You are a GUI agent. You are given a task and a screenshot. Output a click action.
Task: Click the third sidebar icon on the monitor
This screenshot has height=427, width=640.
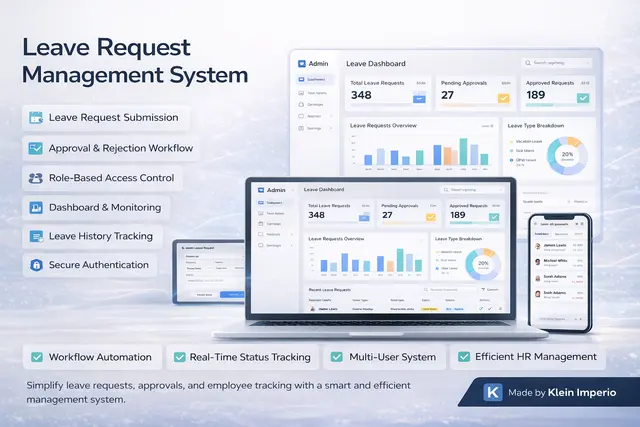click(301, 105)
